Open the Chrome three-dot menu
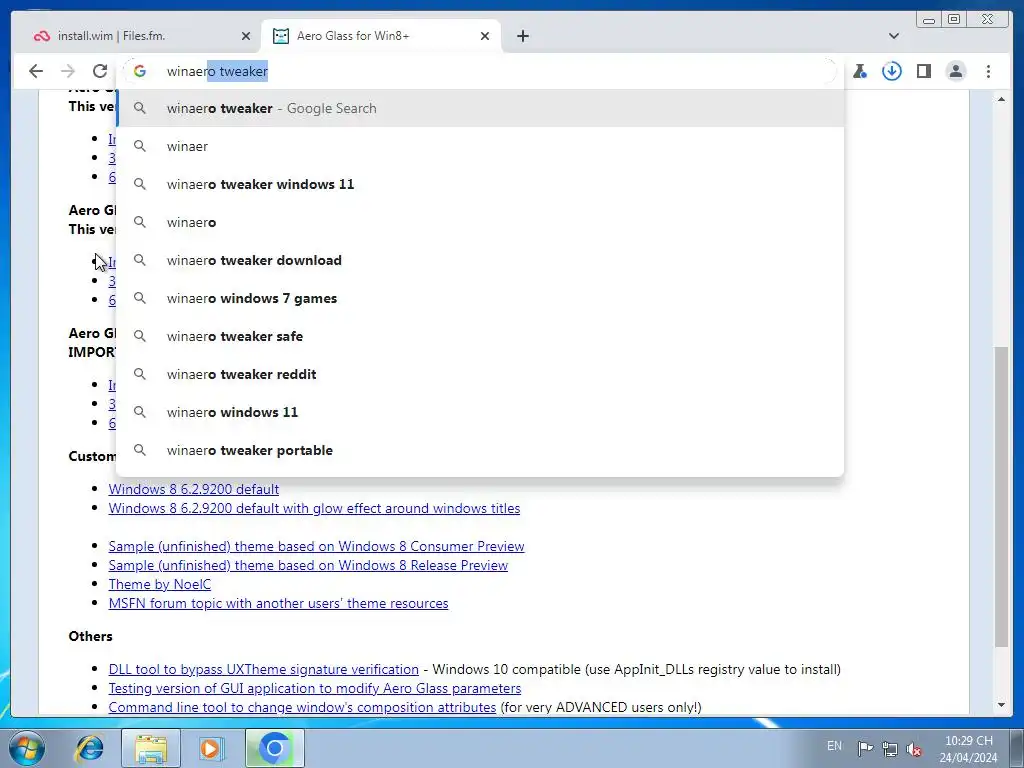Image resolution: width=1024 pixels, height=768 pixels. 988,71
